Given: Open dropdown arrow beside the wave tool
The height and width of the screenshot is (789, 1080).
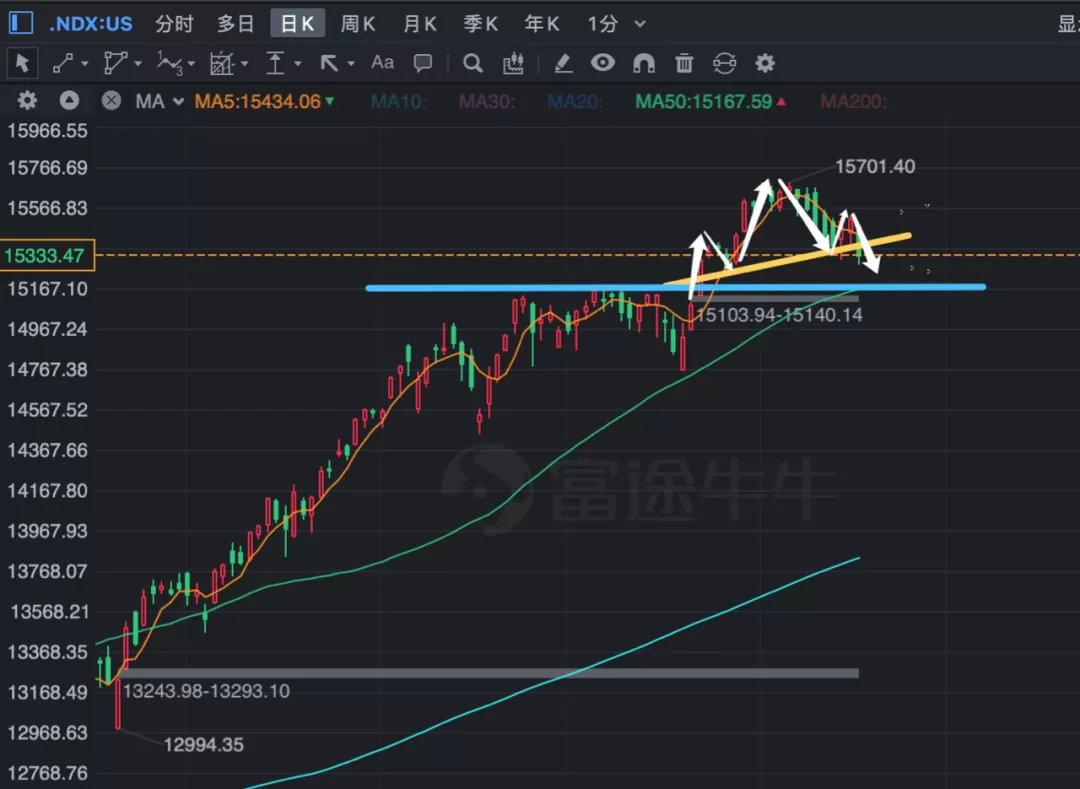Looking at the screenshot, I should click(x=191, y=64).
